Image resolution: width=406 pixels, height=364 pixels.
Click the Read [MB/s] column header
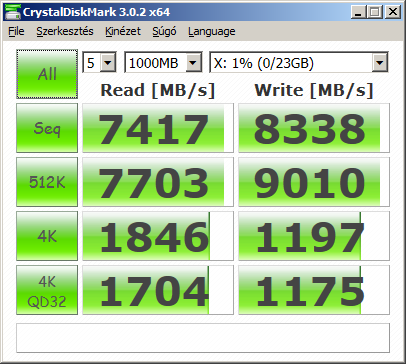(158, 90)
